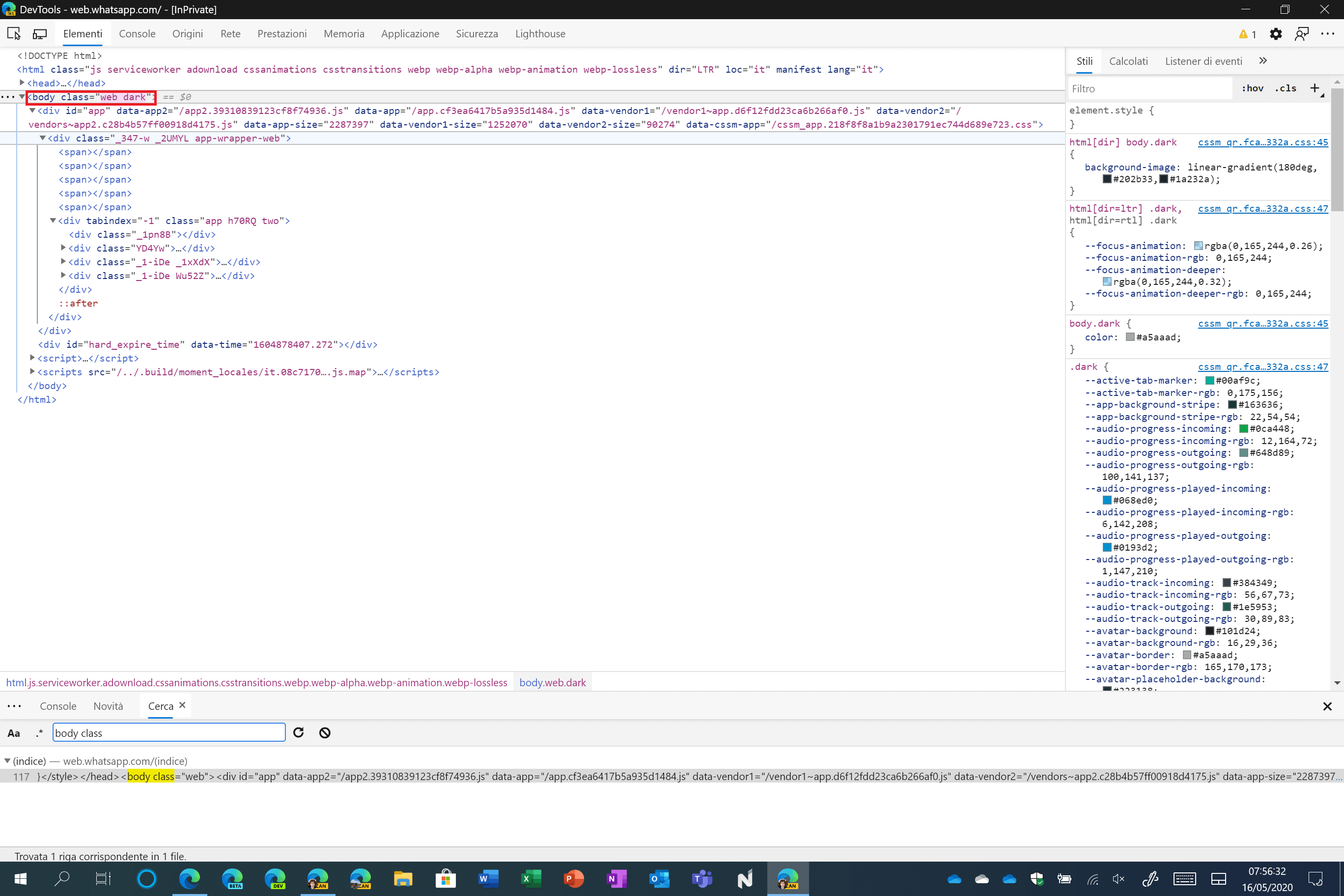
Task: Switch to Calcolati styles tab
Action: (1128, 61)
